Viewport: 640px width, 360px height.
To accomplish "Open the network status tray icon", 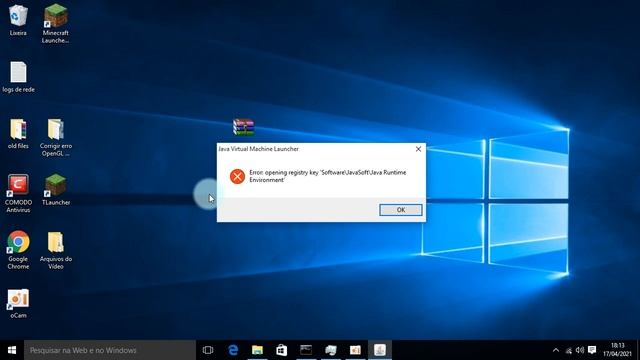I will click(569, 350).
